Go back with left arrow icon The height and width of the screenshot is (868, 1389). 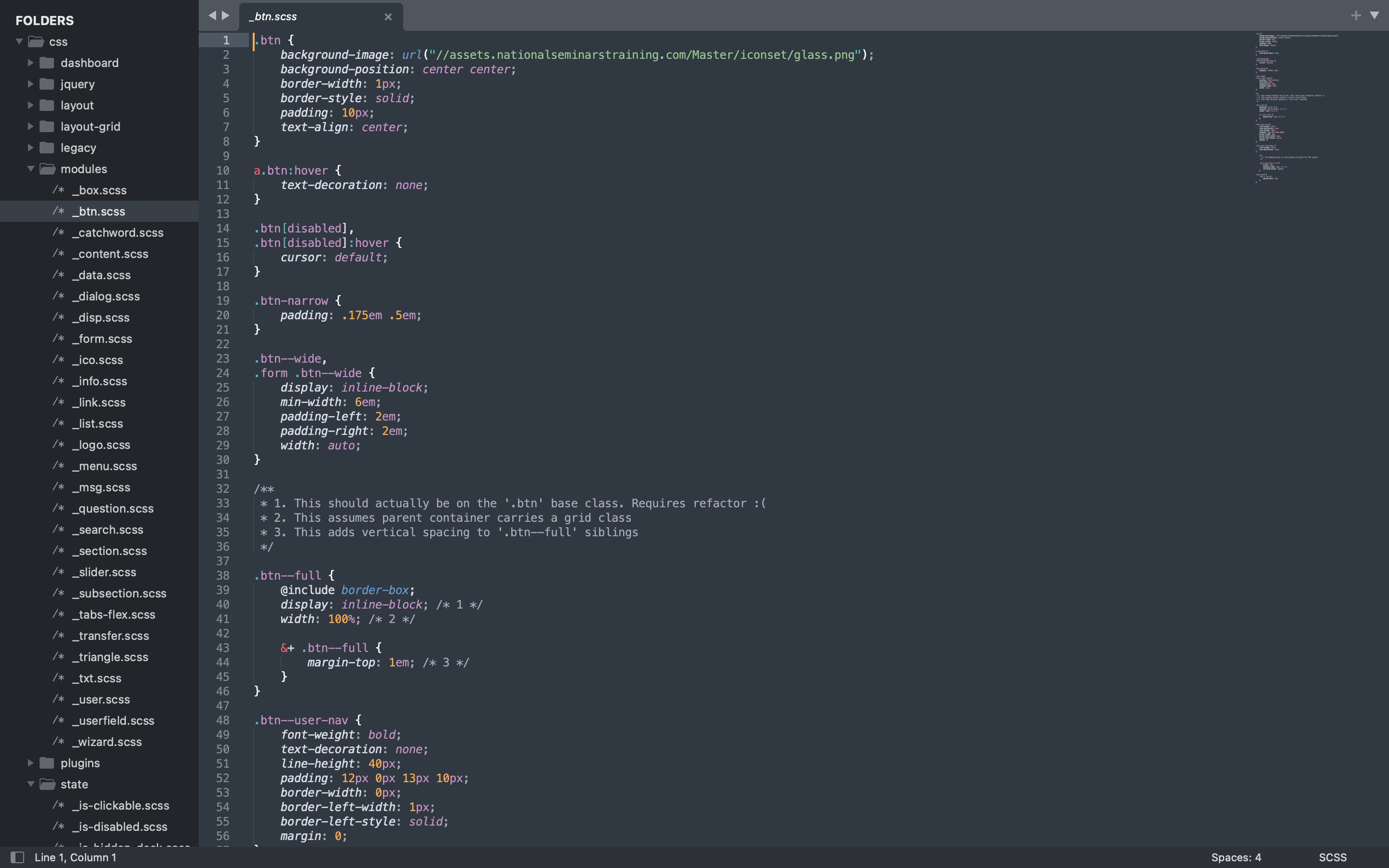(x=212, y=15)
